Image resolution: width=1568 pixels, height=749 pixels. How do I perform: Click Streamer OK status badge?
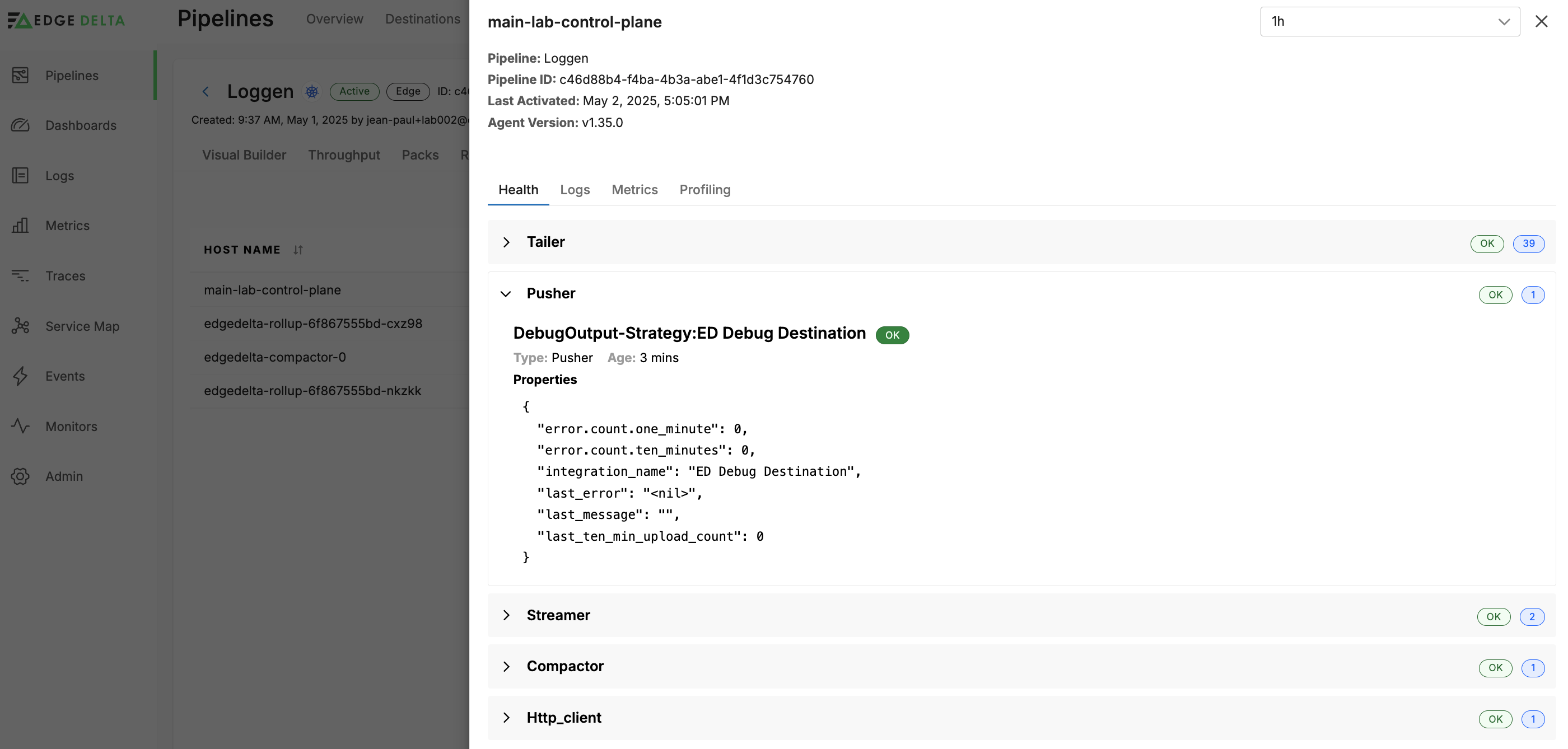click(x=1494, y=616)
